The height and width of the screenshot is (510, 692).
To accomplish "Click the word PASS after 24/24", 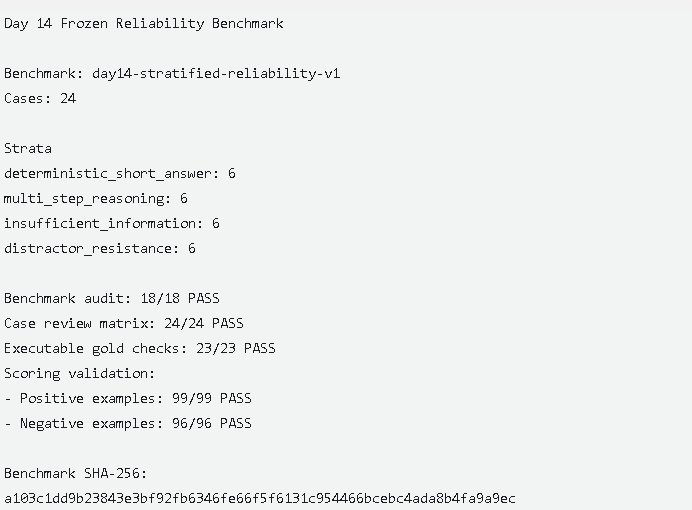I will pyautogui.click(x=228, y=323).
